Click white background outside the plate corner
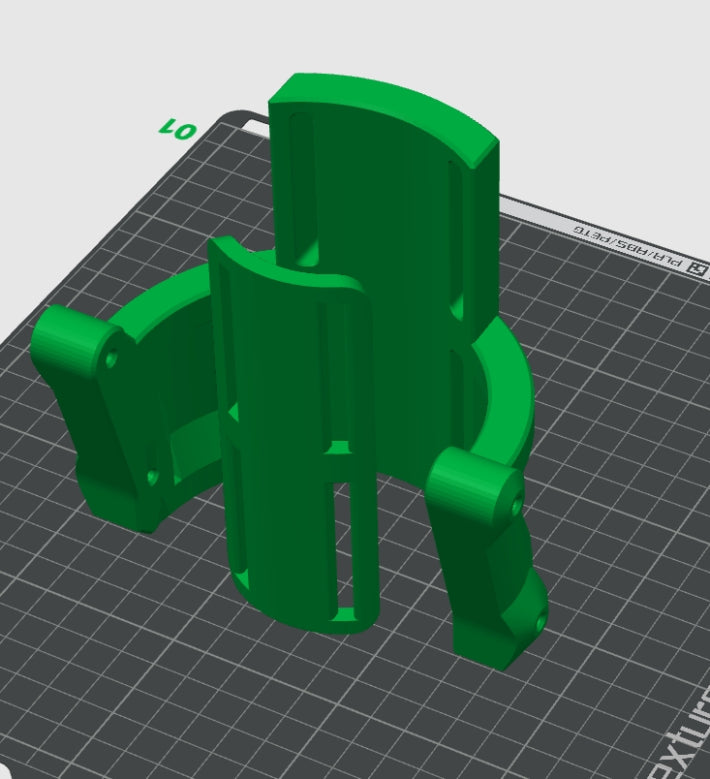The image size is (710, 779). click(x=60, y=60)
